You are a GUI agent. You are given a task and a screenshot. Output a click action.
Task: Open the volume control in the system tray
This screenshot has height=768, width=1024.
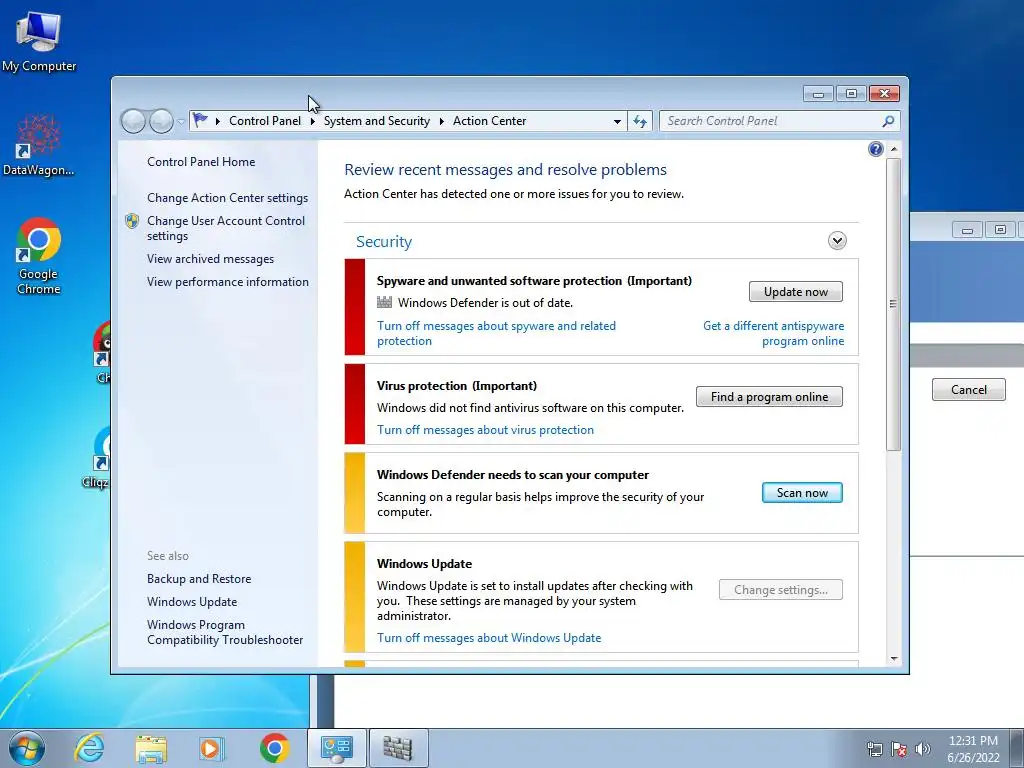pos(923,749)
